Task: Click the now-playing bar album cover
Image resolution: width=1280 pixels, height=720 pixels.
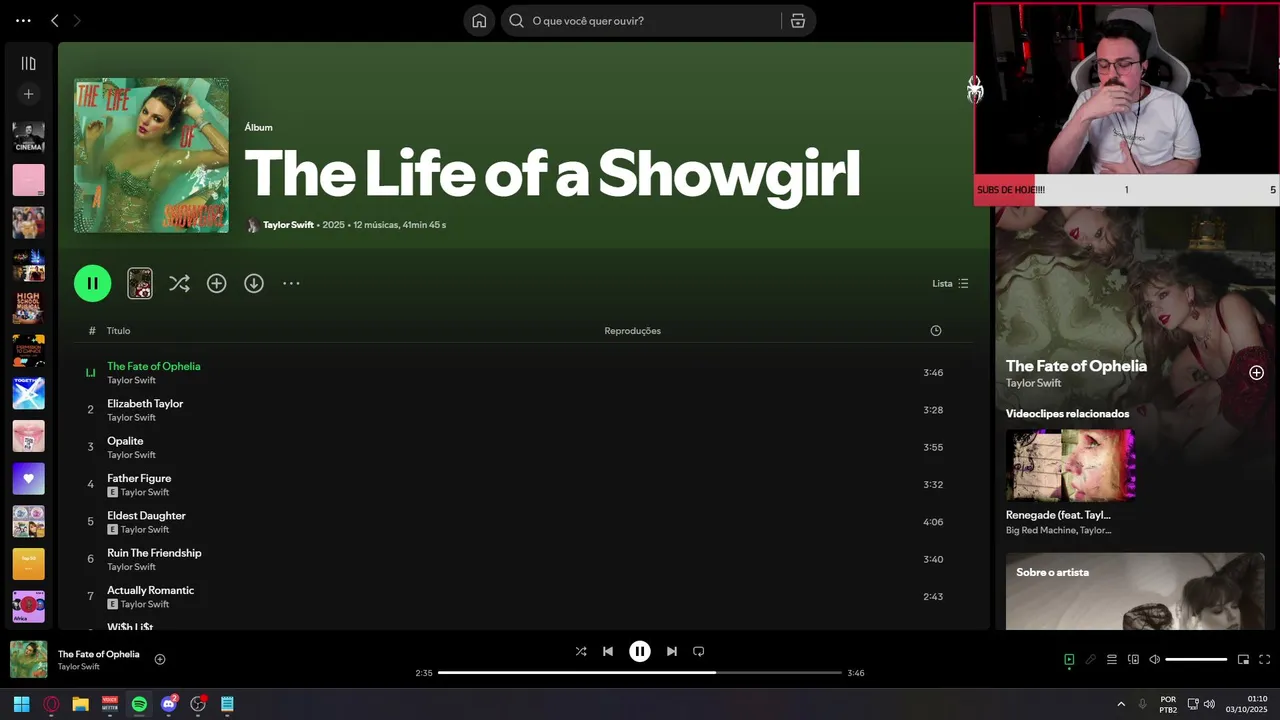Action: [29, 659]
